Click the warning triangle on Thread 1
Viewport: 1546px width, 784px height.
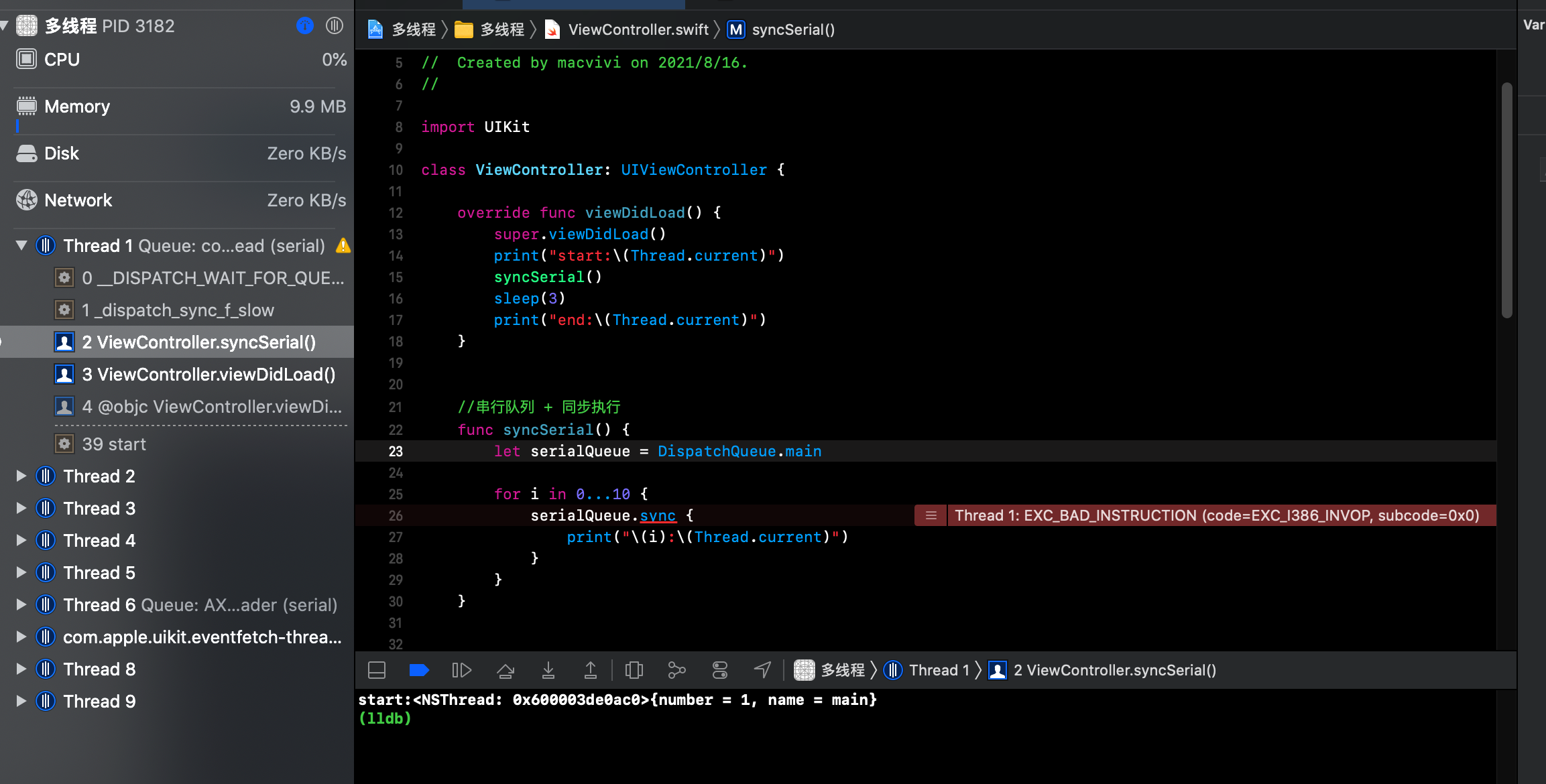coord(343,245)
